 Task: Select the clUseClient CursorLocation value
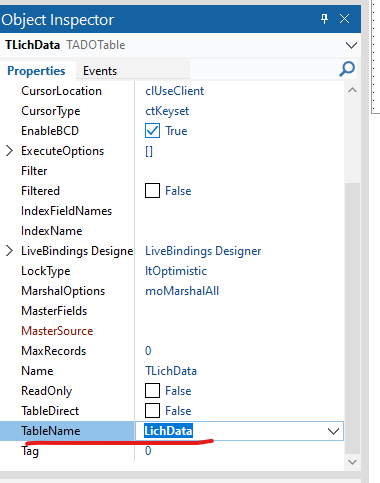174,91
